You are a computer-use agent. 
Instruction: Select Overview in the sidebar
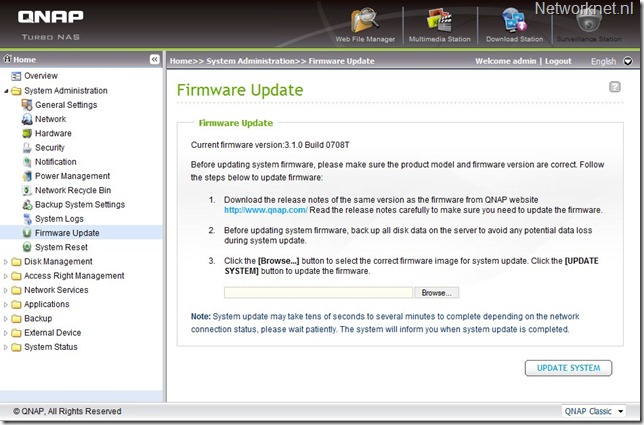coord(41,76)
